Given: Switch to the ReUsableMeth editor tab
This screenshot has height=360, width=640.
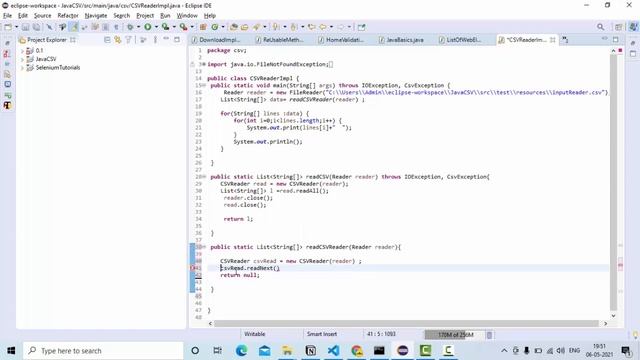Looking at the screenshot, I should (283, 40).
